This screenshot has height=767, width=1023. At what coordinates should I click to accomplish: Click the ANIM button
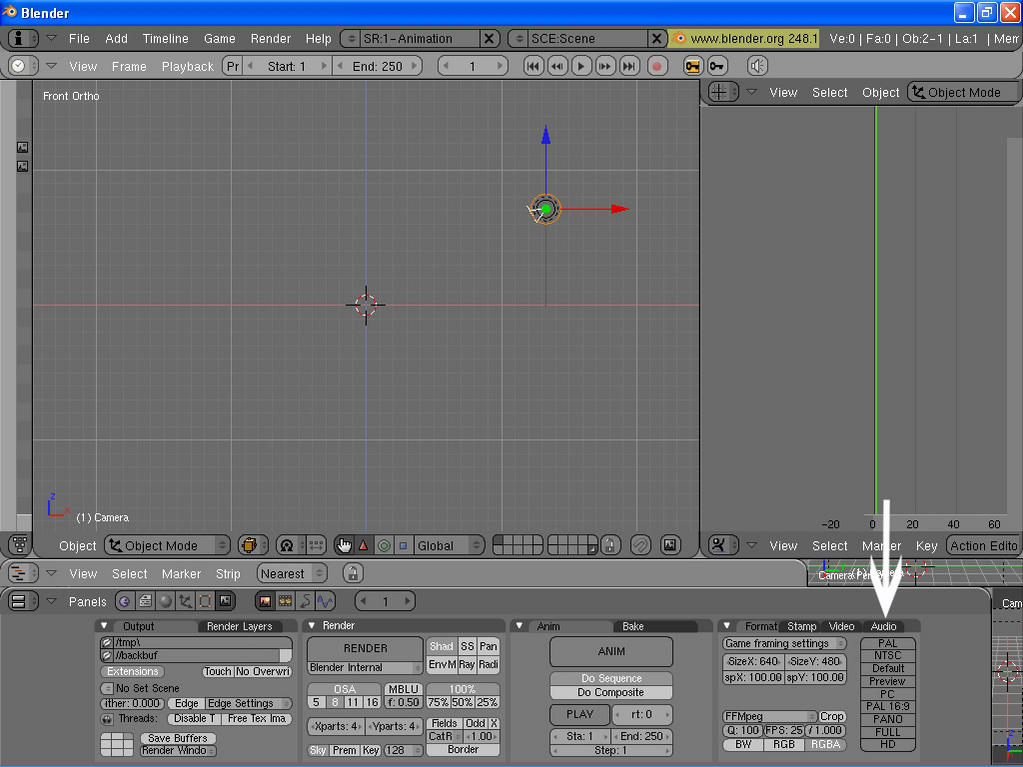611,651
